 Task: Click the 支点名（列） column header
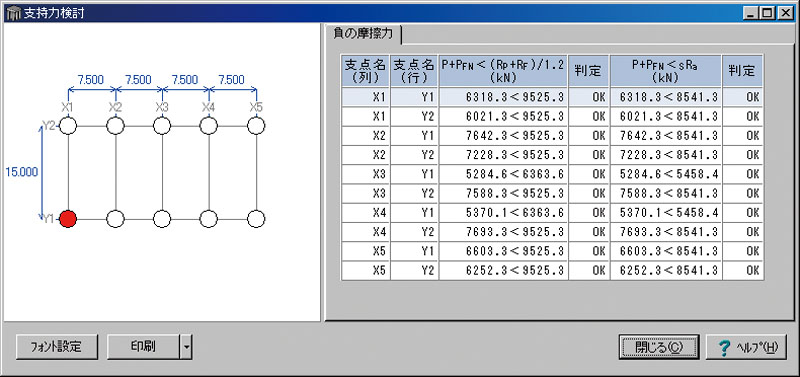pos(365,71)
